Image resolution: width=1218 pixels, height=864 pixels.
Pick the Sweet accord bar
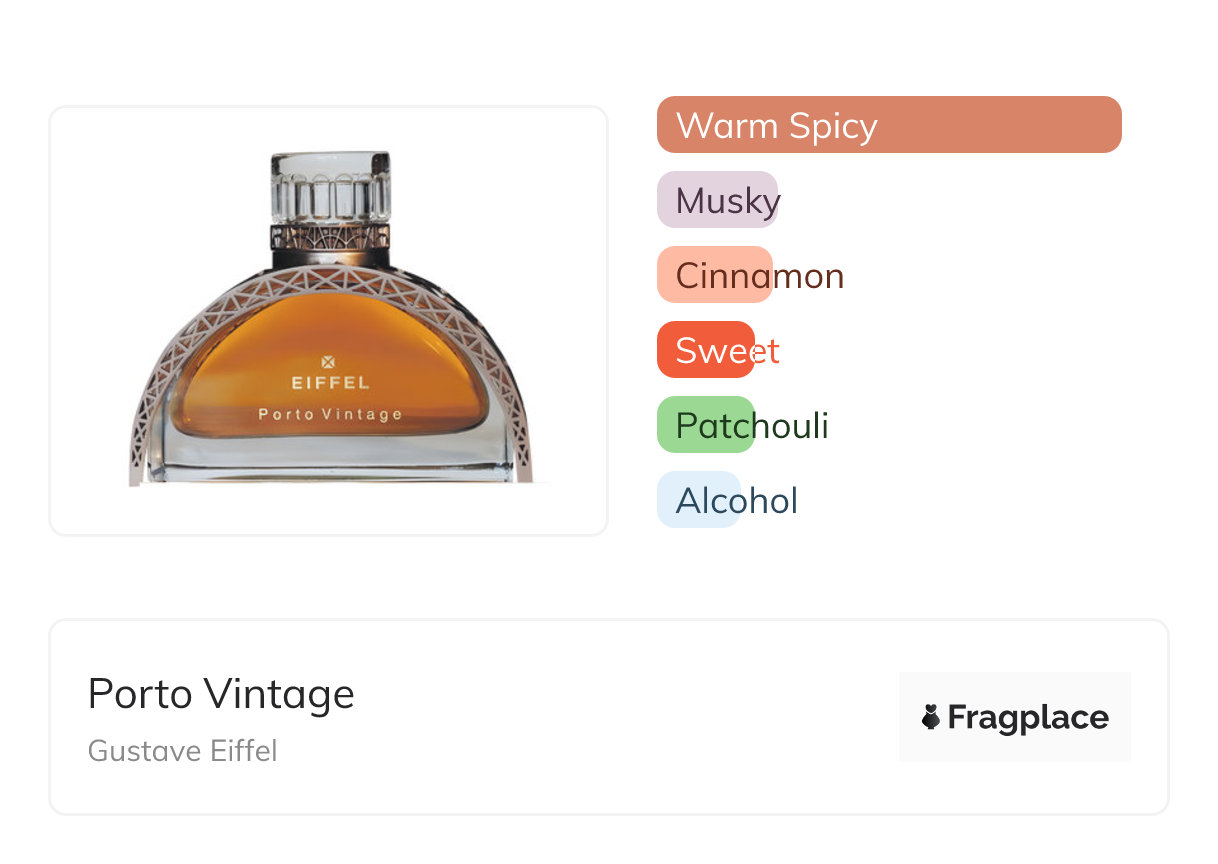706,350
